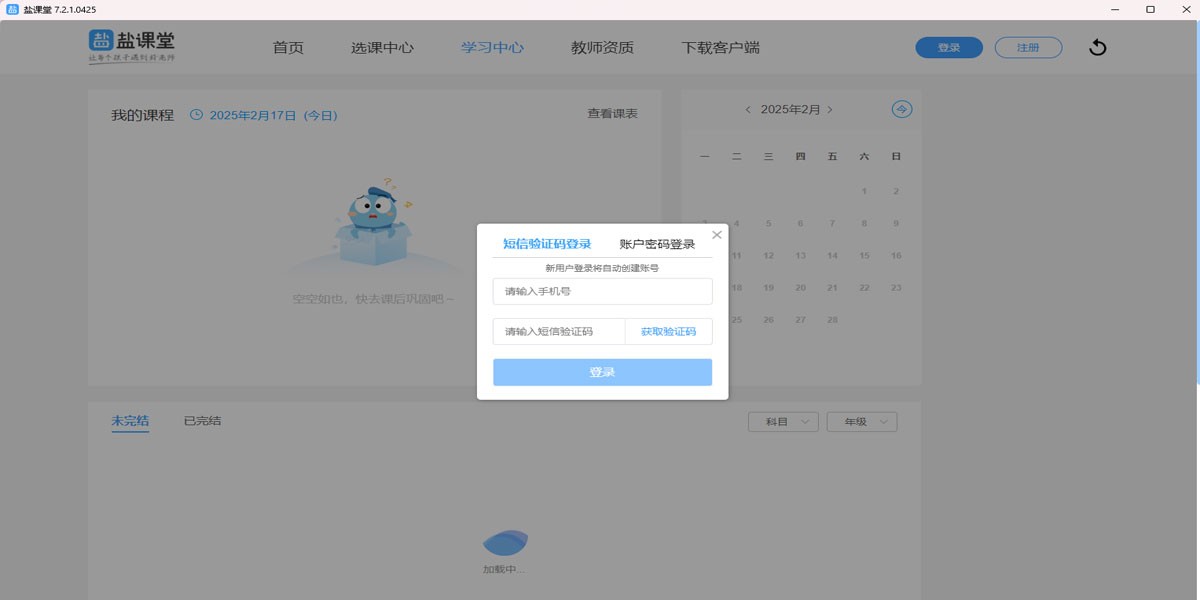Open the 教师资质 nav item
Screen dimensions: 1200x600
pyautogui.click(x=602, y=47)
